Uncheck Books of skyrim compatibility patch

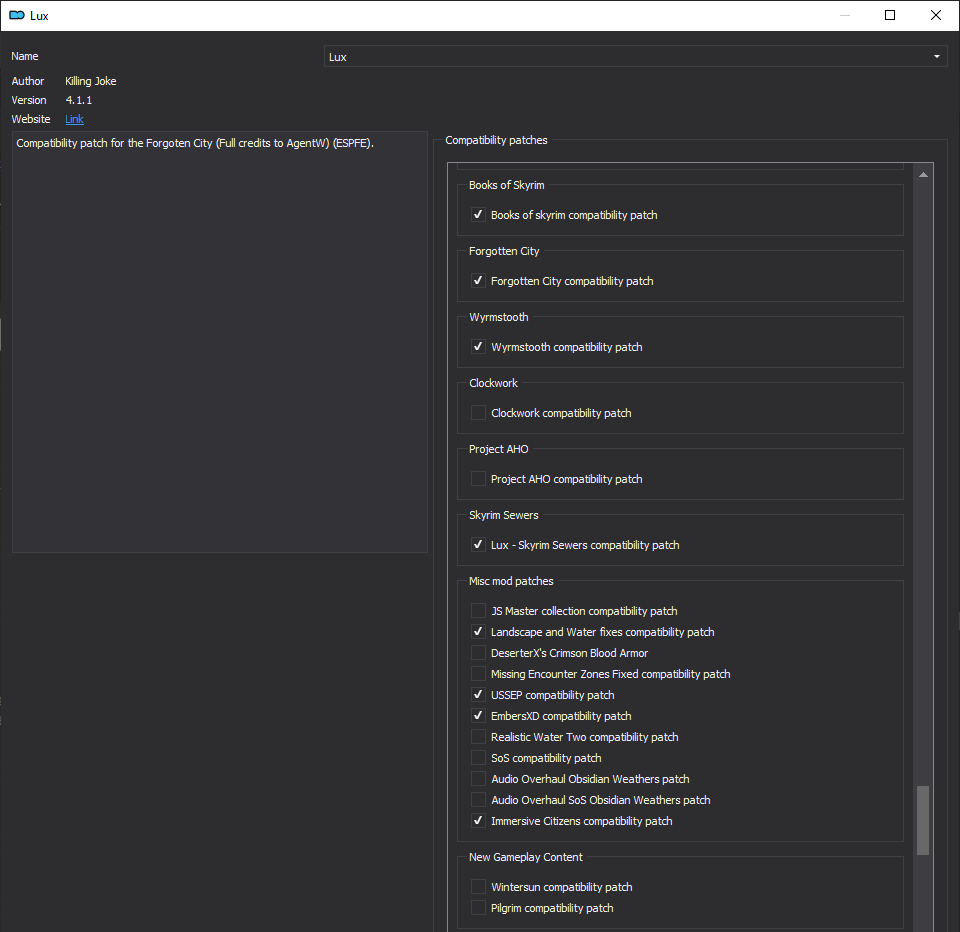[x=478, y=215]
